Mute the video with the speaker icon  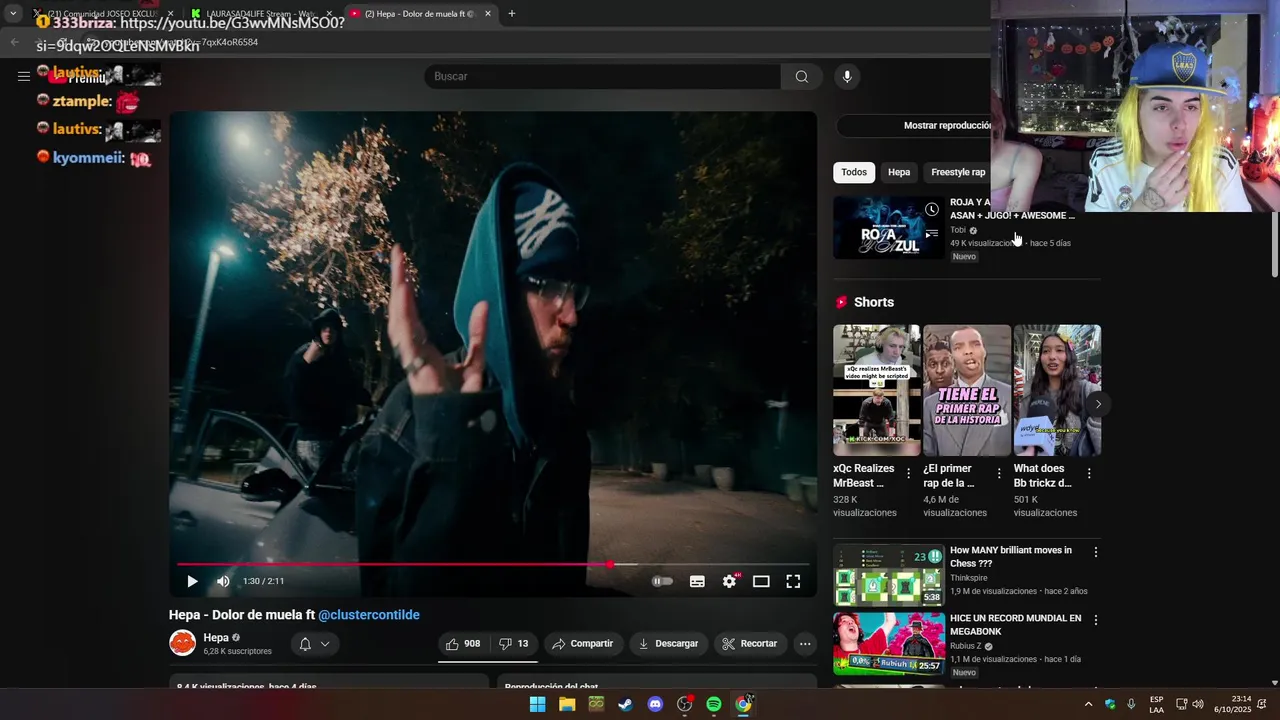coord(223,581)
